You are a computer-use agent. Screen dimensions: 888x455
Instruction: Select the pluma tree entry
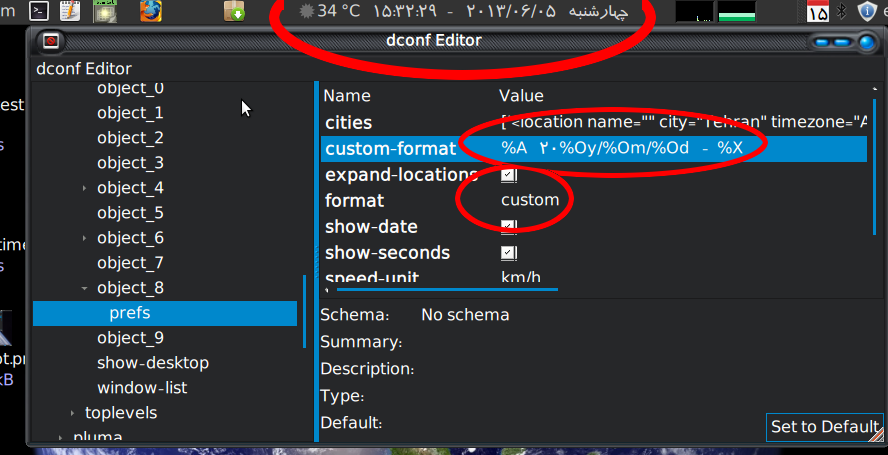tap(98, 437)
